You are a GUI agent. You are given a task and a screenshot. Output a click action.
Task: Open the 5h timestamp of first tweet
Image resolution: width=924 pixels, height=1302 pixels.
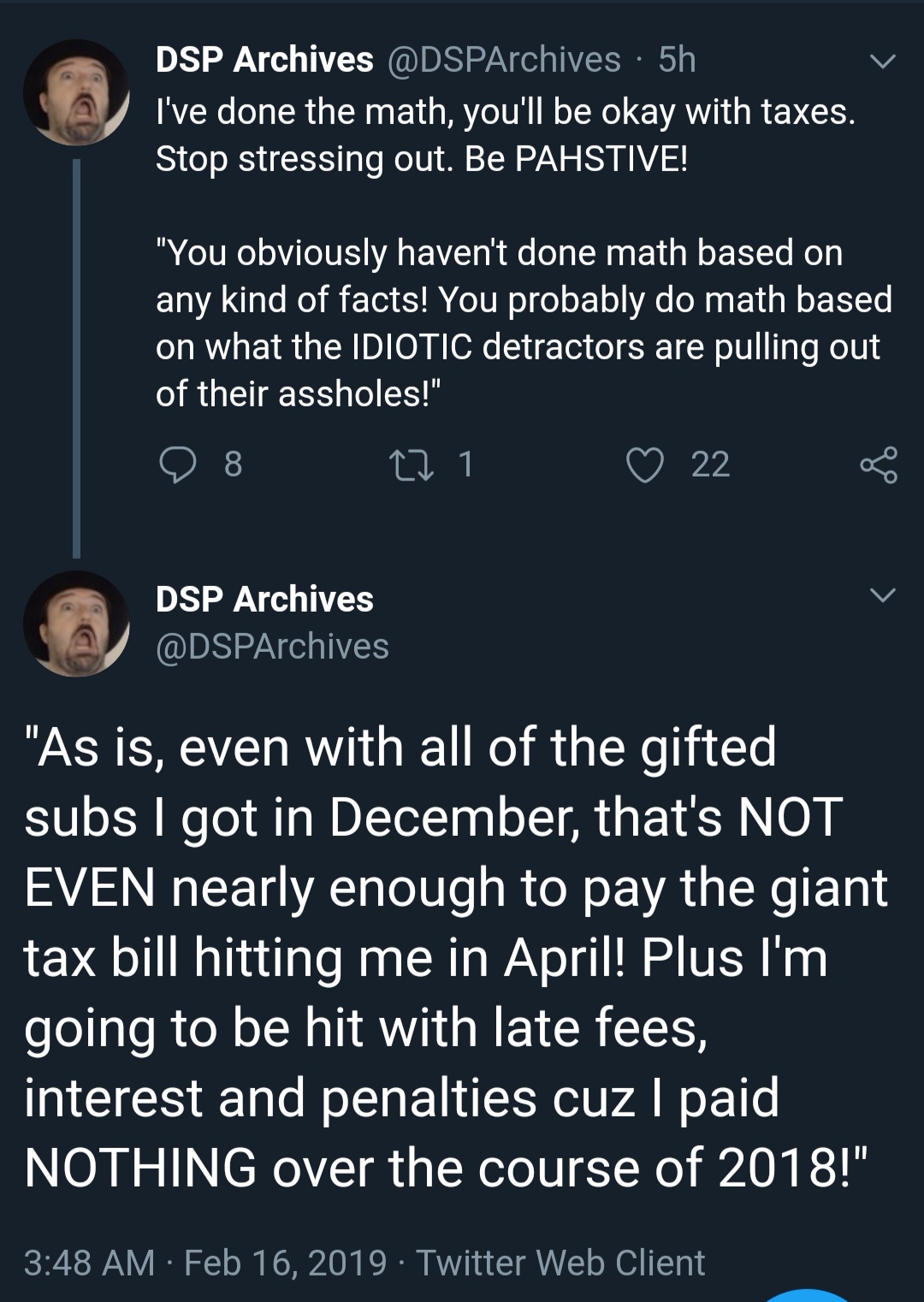coord(677,60)
